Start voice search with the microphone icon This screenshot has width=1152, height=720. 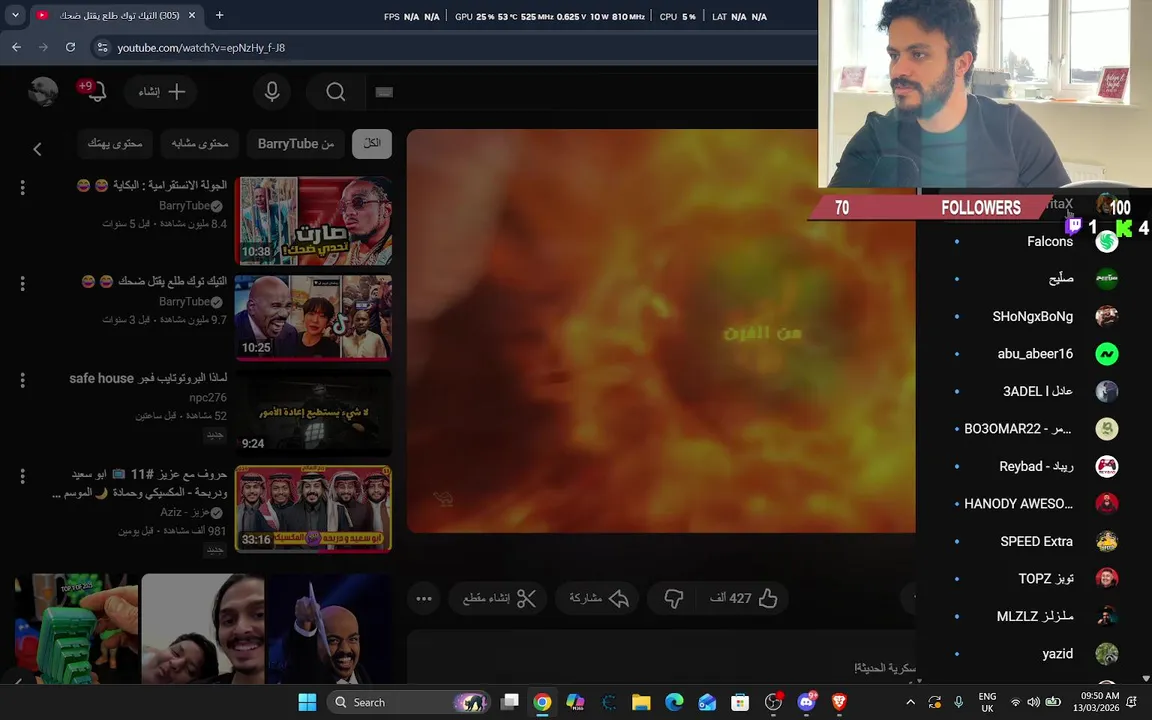pos(272,92)
